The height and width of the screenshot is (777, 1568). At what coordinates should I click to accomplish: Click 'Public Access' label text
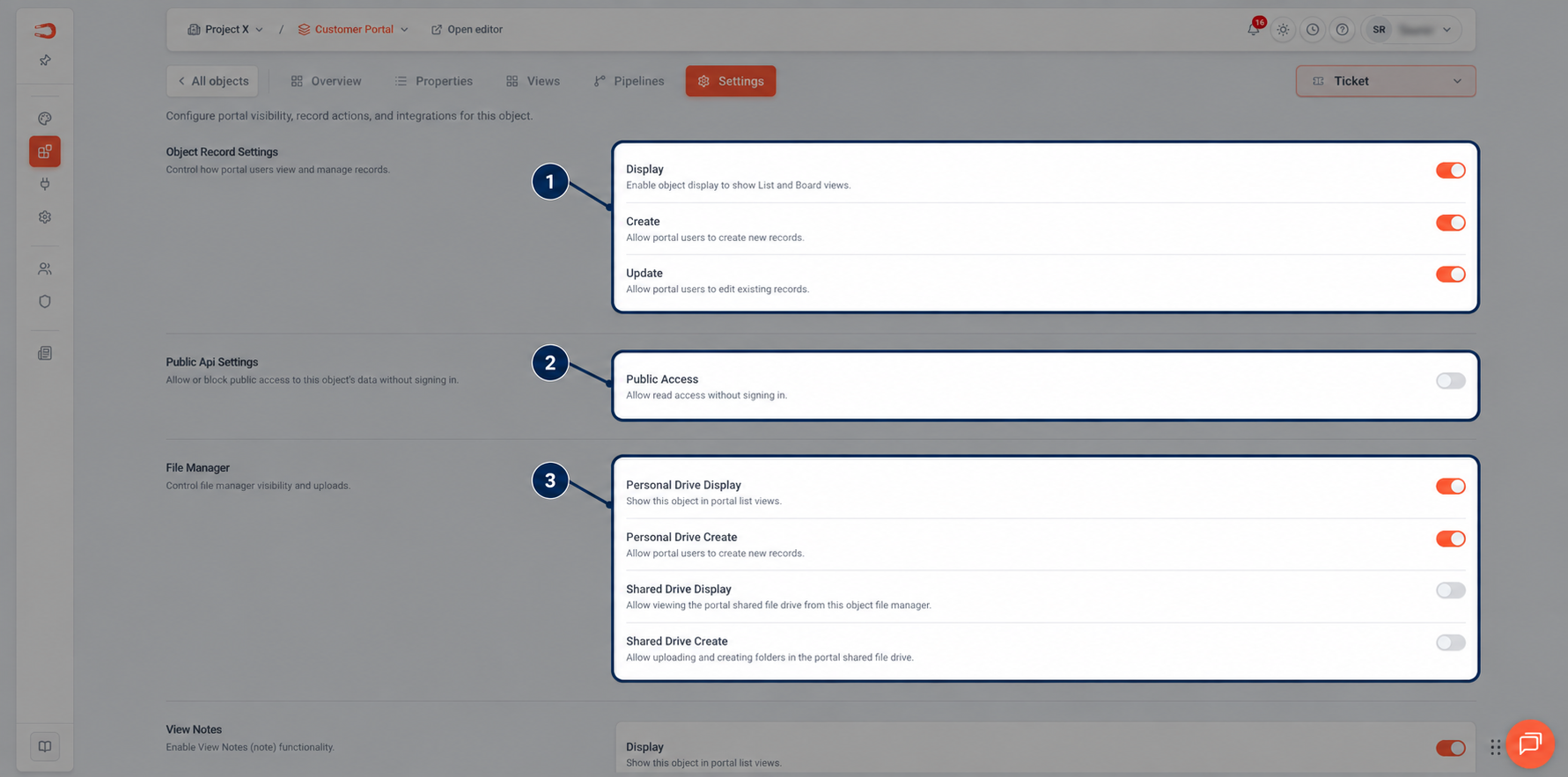click(662, 379)
